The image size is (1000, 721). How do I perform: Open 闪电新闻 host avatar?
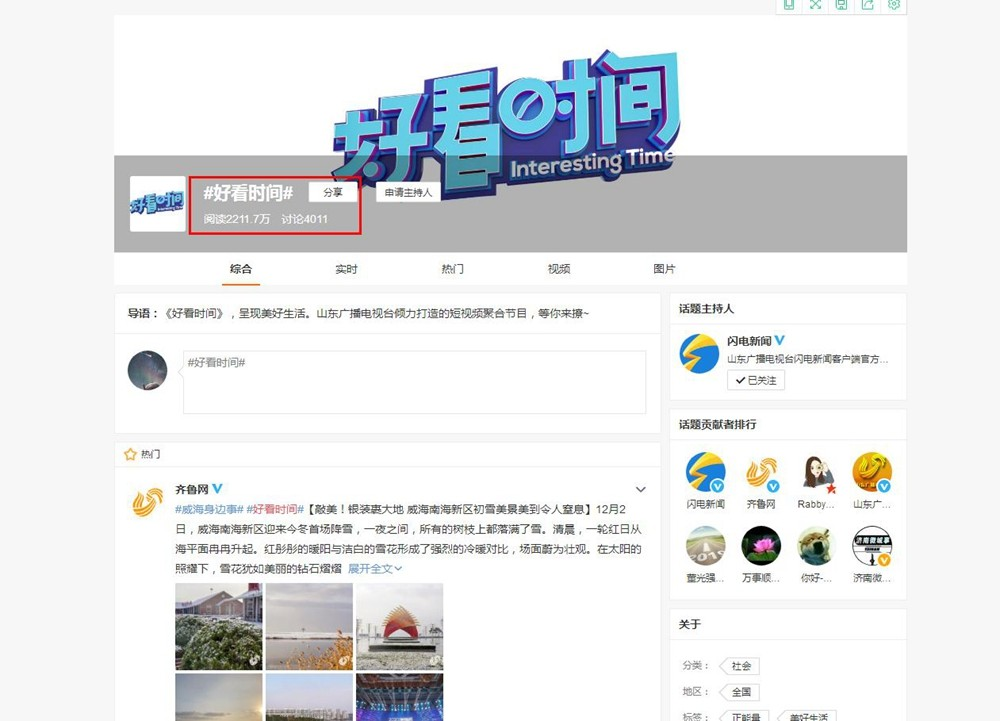coord(699,353)
